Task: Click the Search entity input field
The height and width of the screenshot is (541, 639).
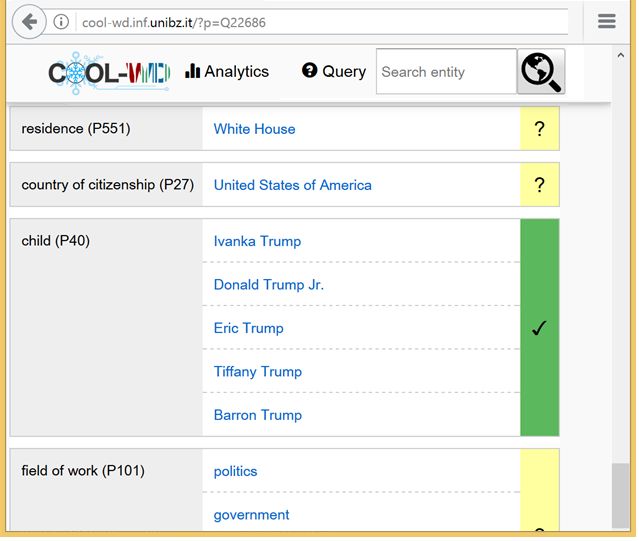Action: tap(447, 72)
